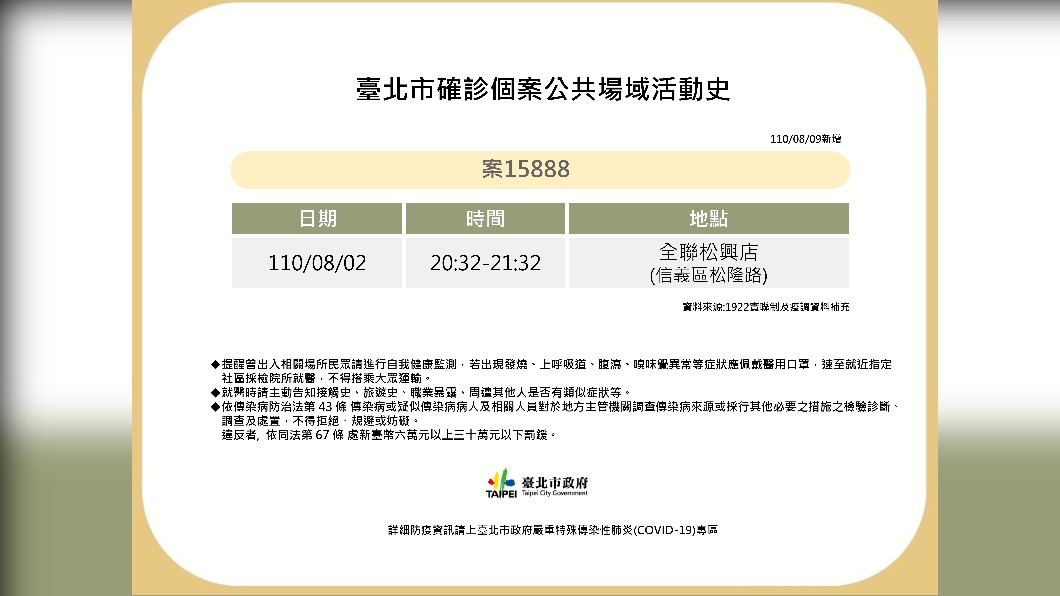The image size is (1060, 596).
Task: Click the first bullet note starting 提醒曾出入相關場所民眾
Action: (x=551, y=364)
